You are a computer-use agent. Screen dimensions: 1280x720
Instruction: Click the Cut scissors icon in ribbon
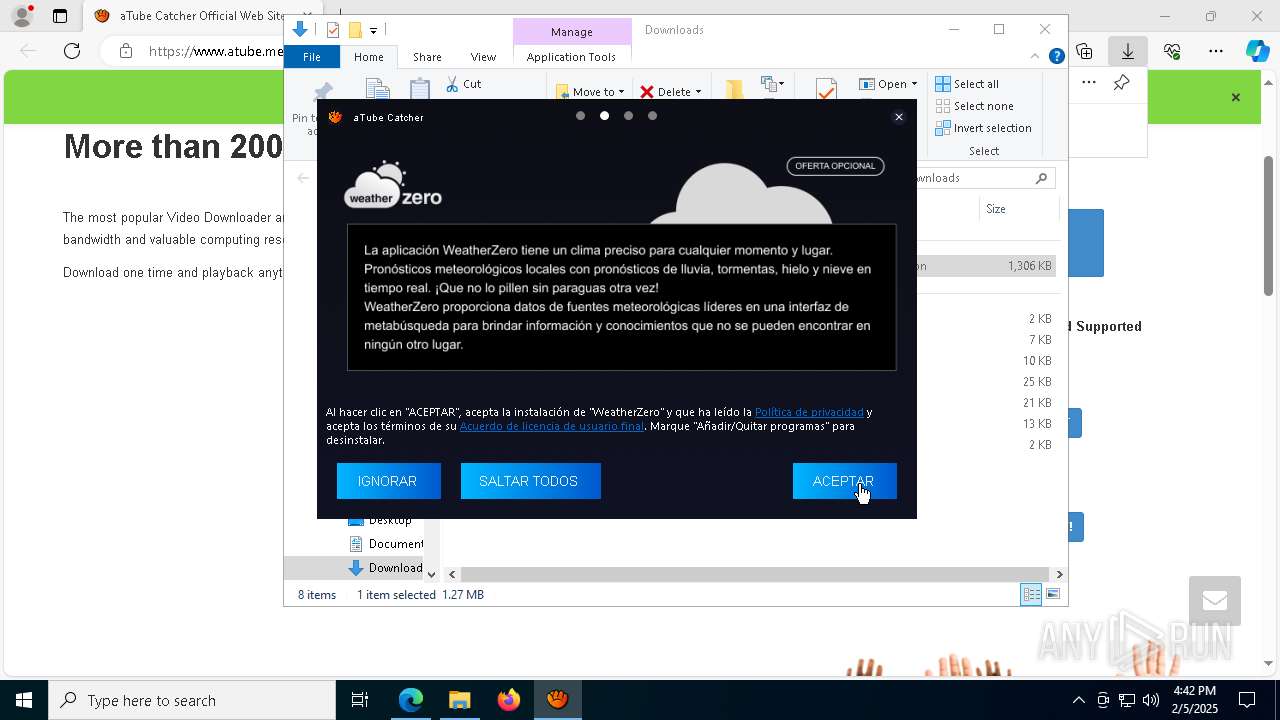point(452,84)
